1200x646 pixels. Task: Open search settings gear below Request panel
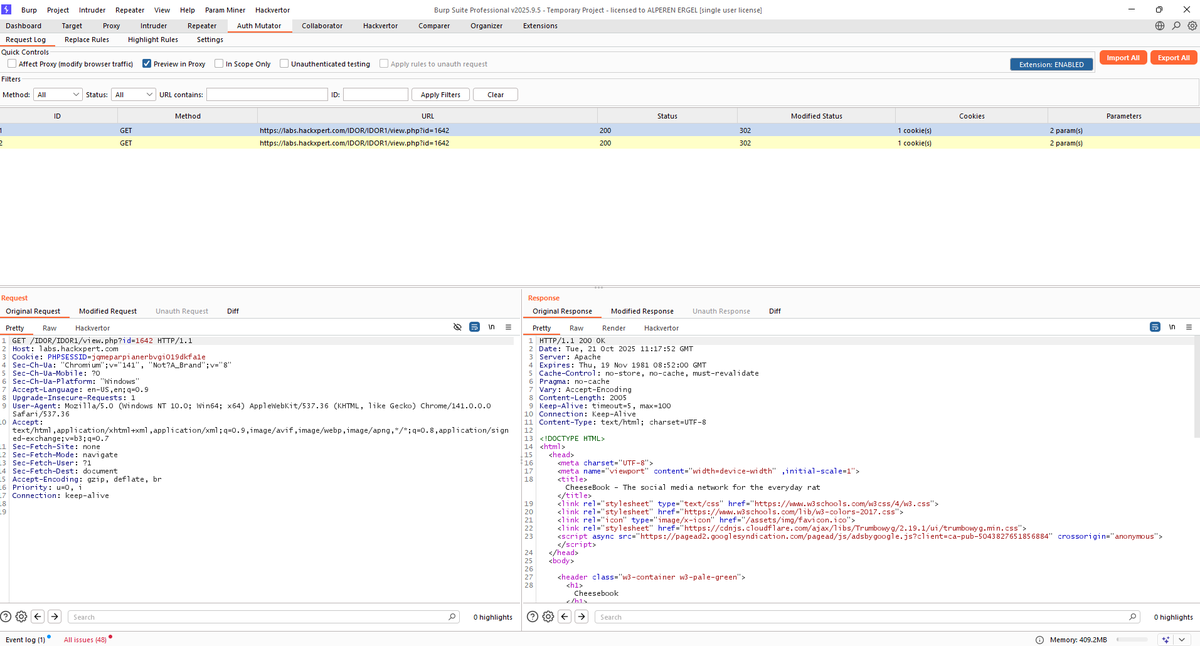coord(21,617)
